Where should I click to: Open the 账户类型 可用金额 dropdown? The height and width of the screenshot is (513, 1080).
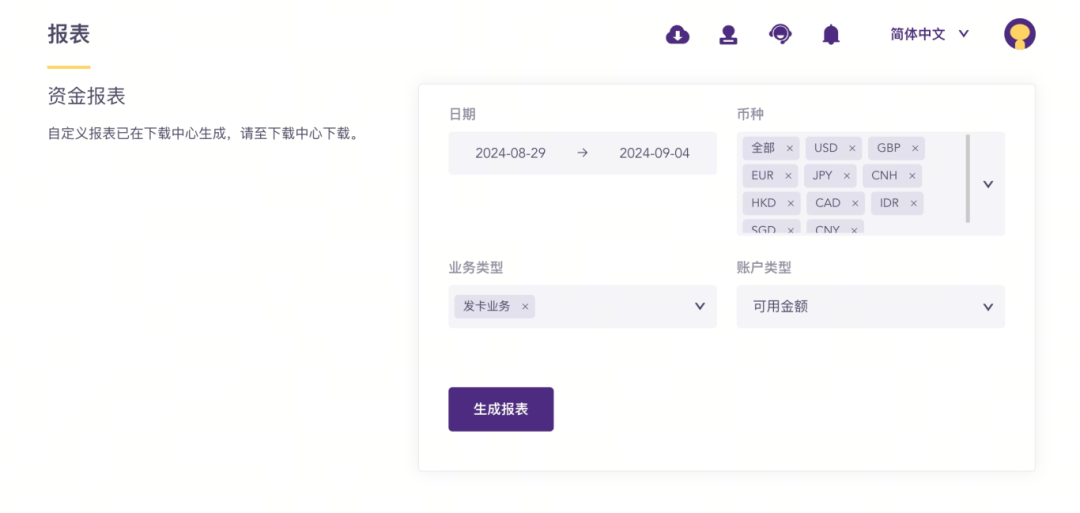pos(871,306)
